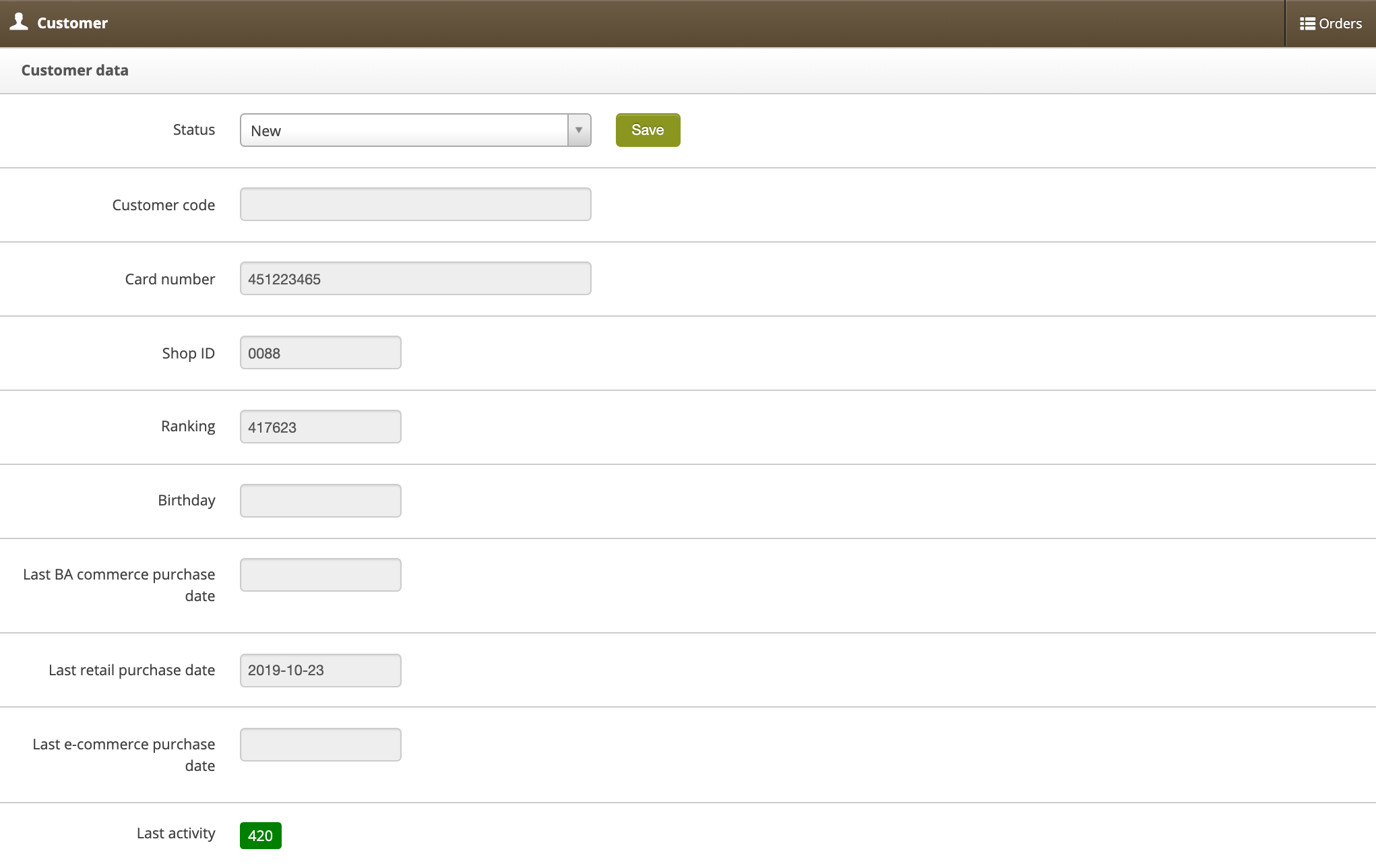
Task: Click the Card number label
Action: click(170, 279)
